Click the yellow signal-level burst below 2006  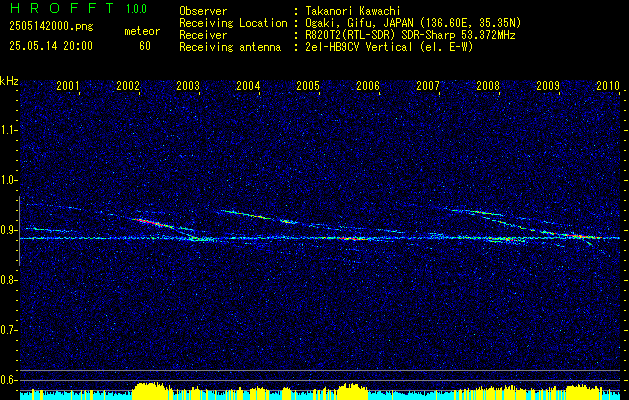pyautogui.click(x=353, y=392)
